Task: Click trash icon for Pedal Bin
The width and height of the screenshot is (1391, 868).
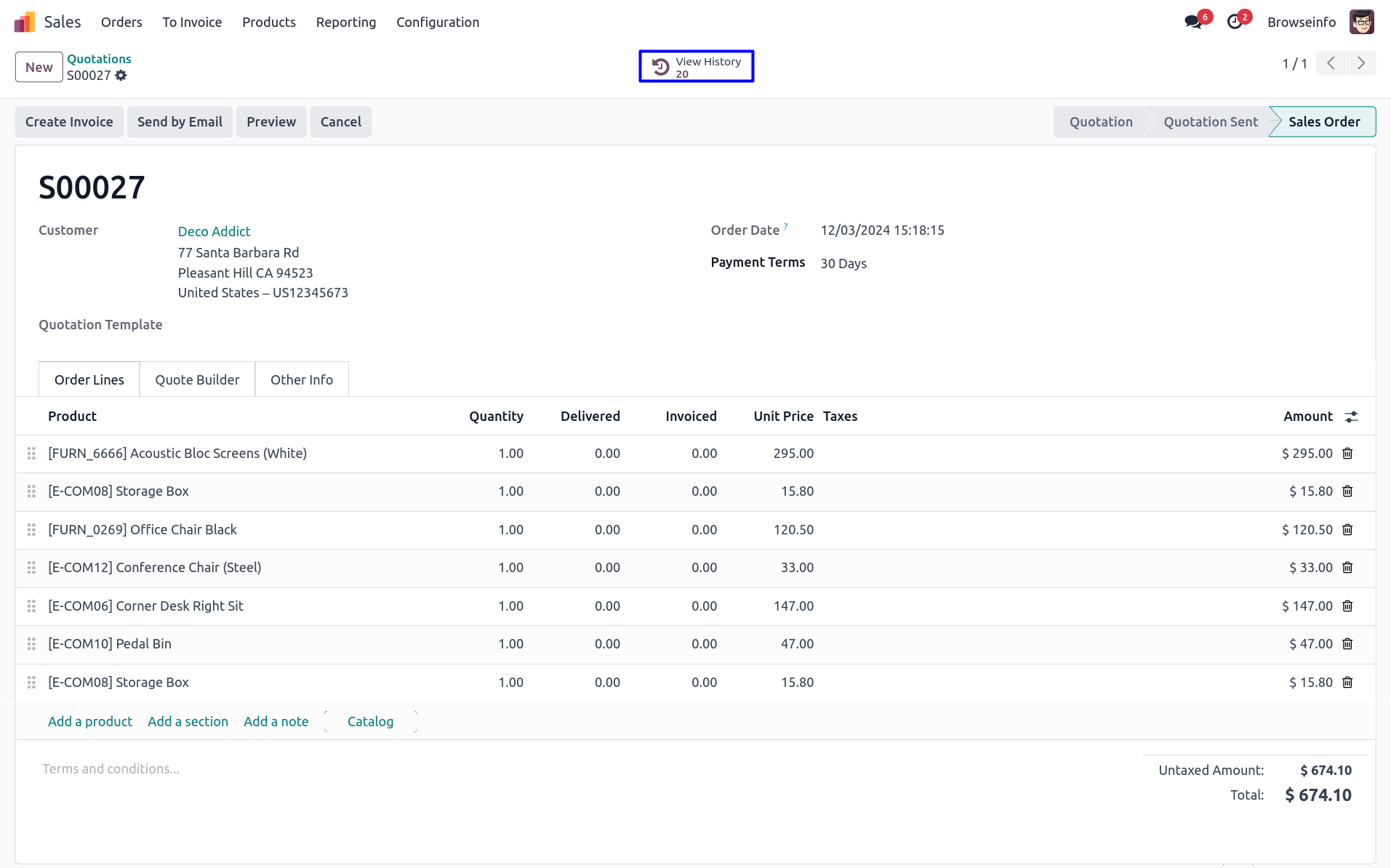Action: pyautogui.click(x=1347, y=644)
